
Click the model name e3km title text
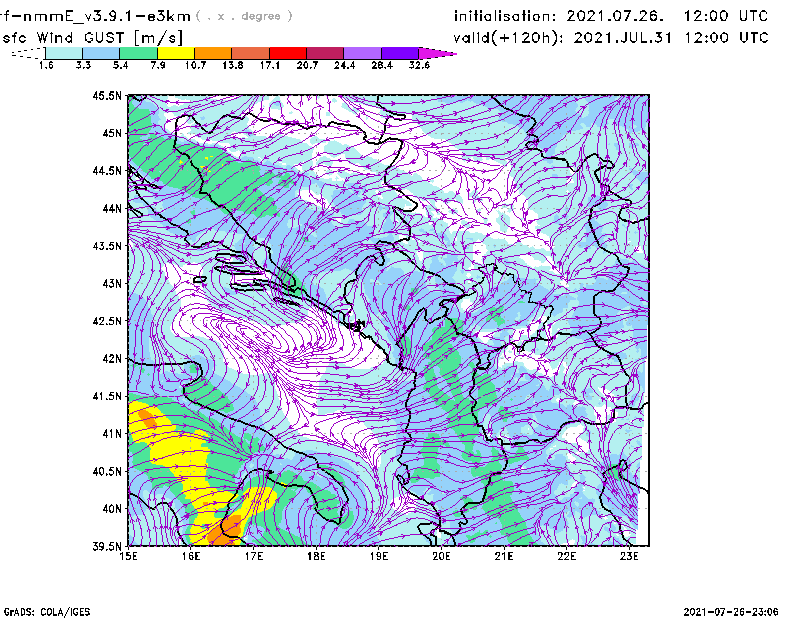tap(96, 16)
